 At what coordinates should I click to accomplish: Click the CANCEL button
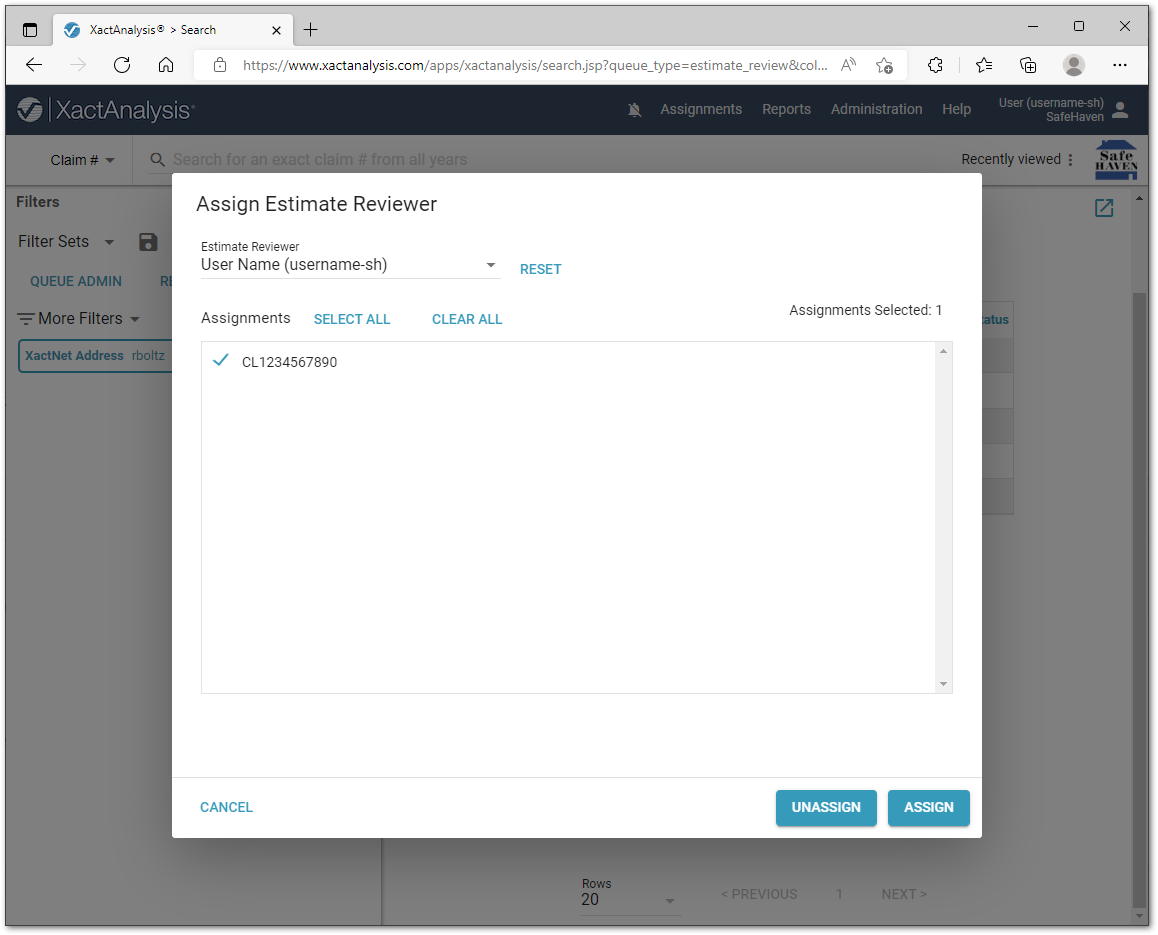click(226, 808)
